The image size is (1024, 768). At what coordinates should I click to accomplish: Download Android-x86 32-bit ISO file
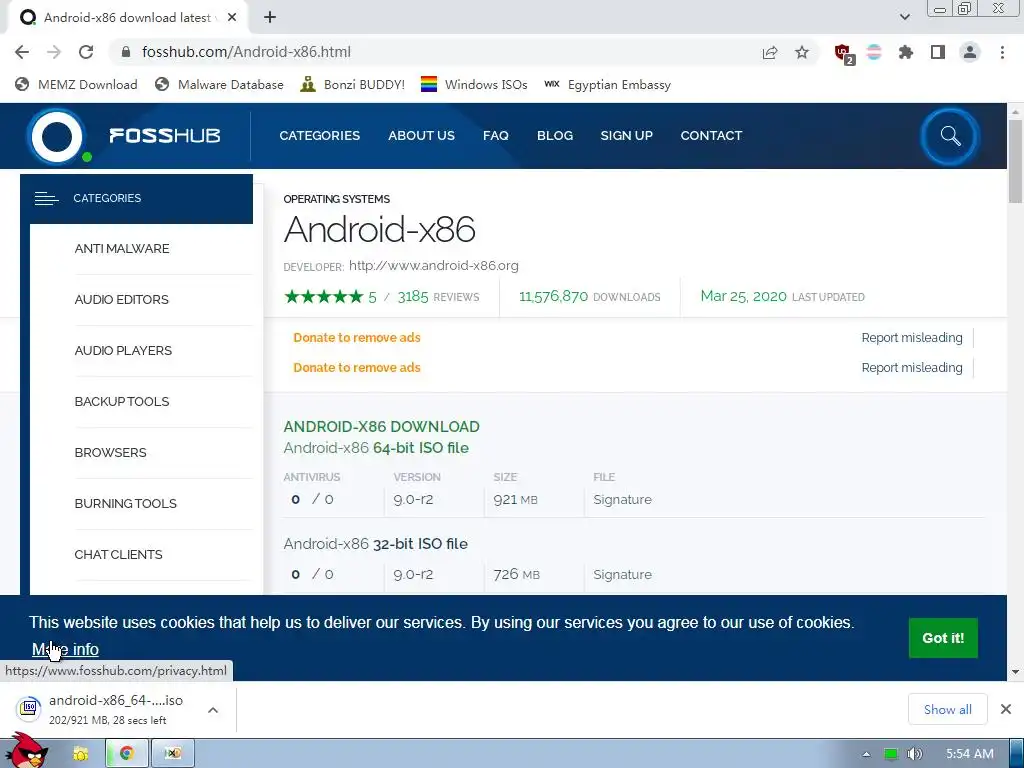(x=376, y=544)
